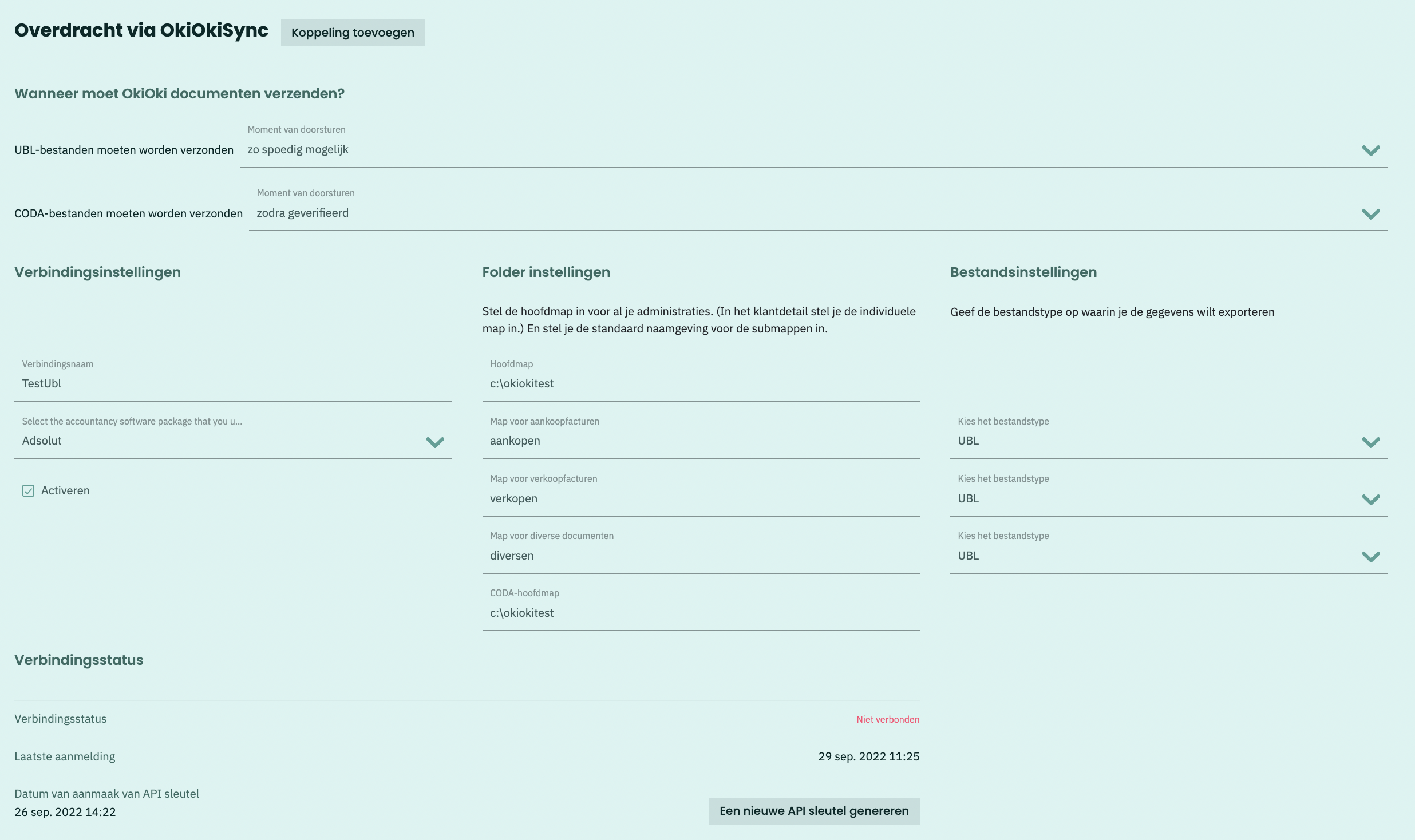
Task: Click the 'Verbindingsinstellingen' heading
Action: 97,272
